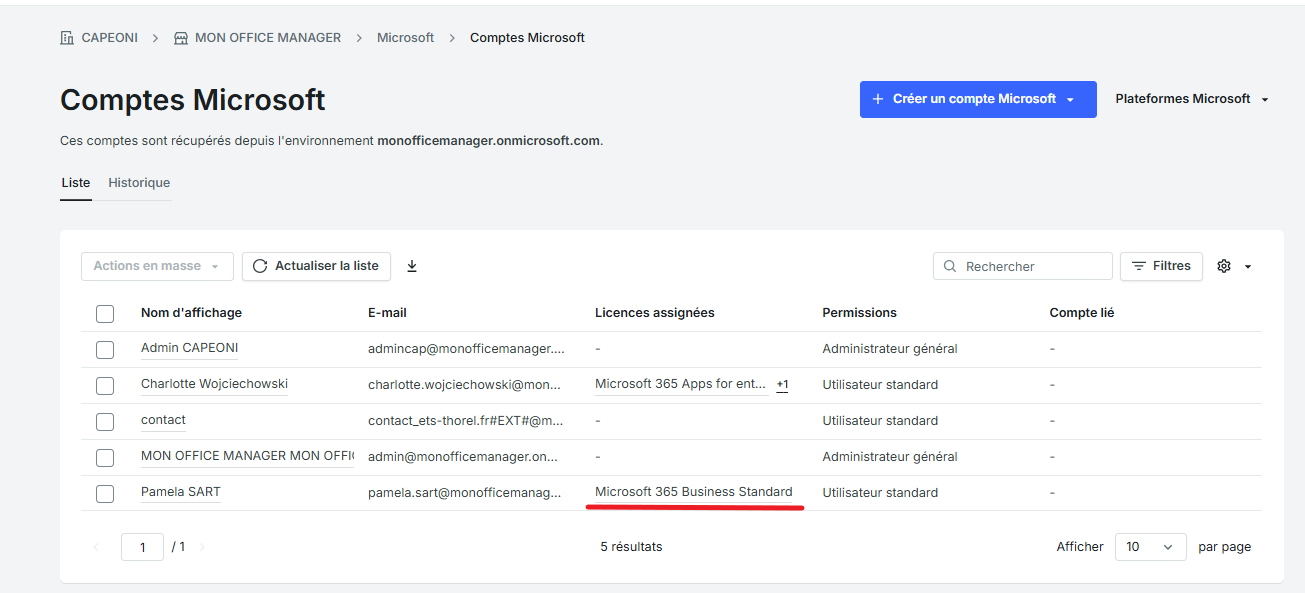Screen dimensions: 1305x593
Task: Switch to the Historique tab
Action: [139, 183]
